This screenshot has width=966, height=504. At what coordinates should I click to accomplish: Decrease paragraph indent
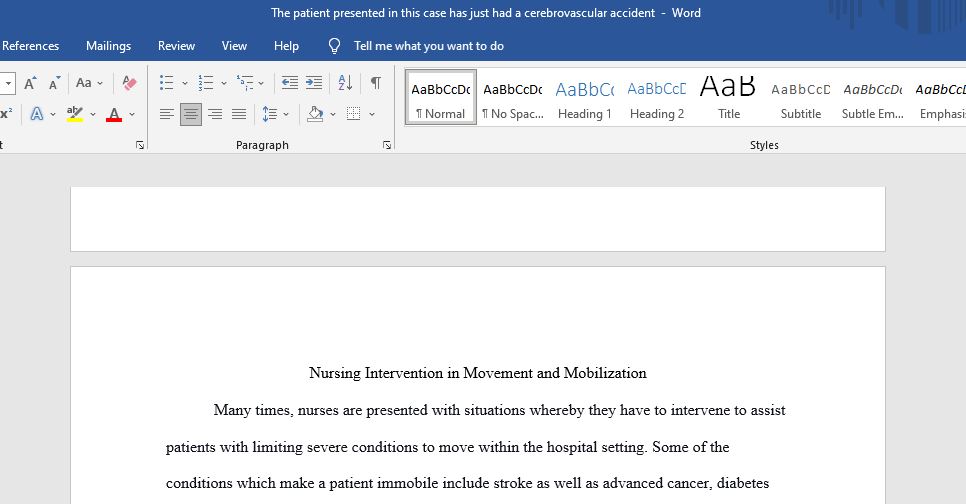pos(290,83)
